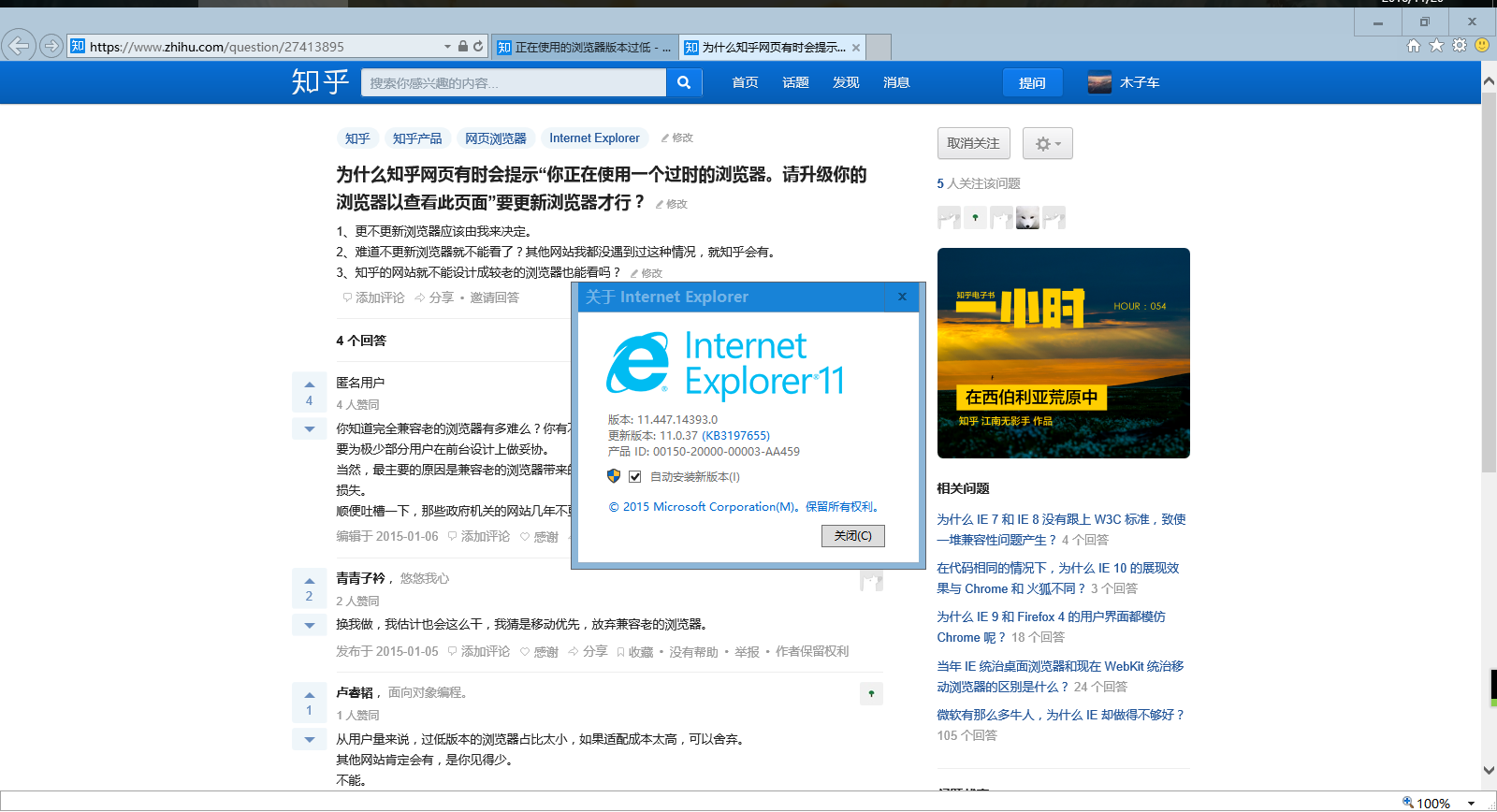Open 发现 in the navigation bar
The width and height of the screenshot is (1497, 812).
click(846, 82)
